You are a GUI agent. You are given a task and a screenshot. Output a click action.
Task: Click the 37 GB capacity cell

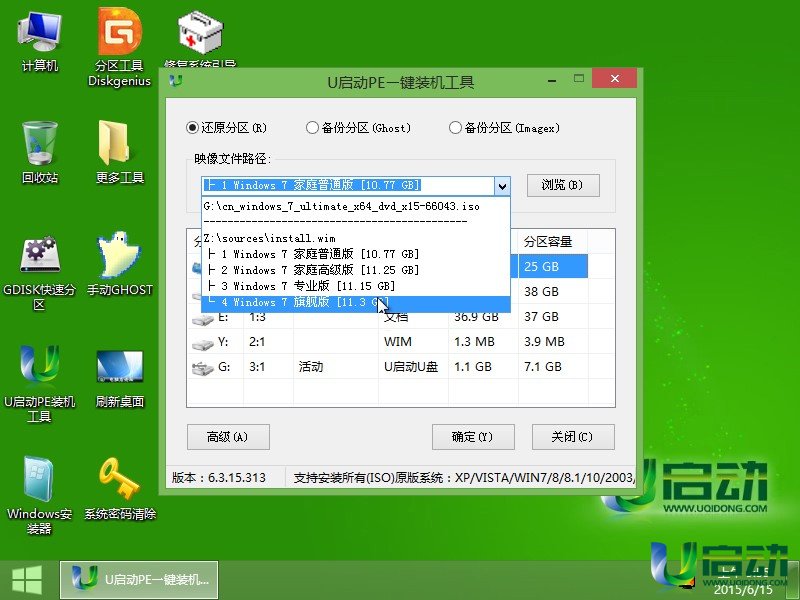(553, 316)
